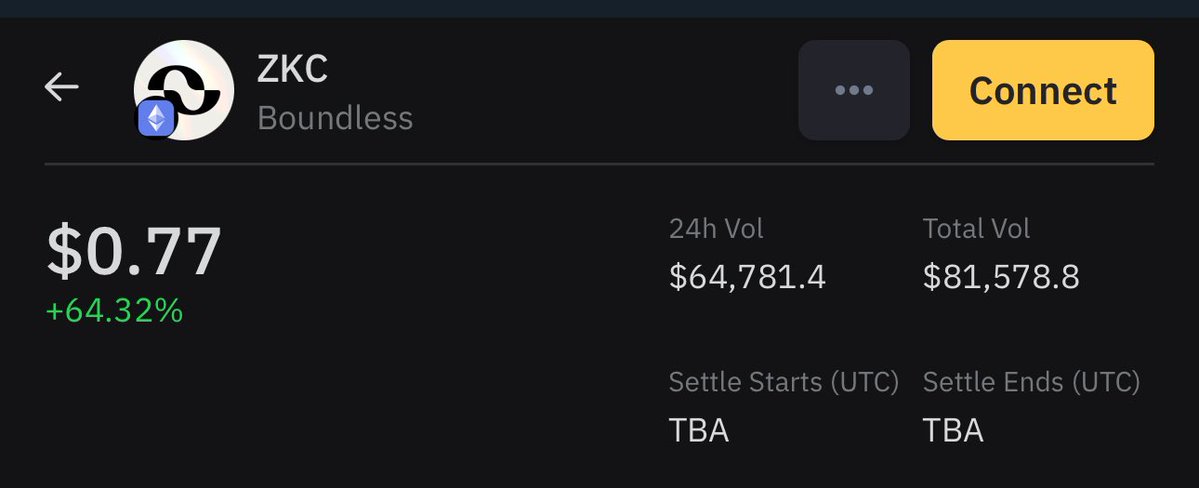Click the Settle Starts (UTC) label
The height and width of the screenshot is (488, 1199).
784,382
